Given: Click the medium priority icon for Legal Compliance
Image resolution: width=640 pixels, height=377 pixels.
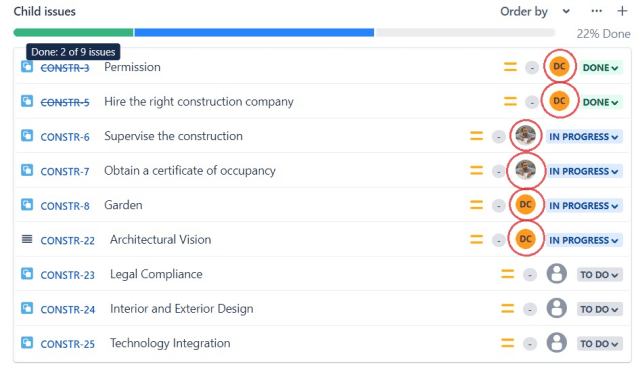Looking at the screenshot, I should point(508,274).
